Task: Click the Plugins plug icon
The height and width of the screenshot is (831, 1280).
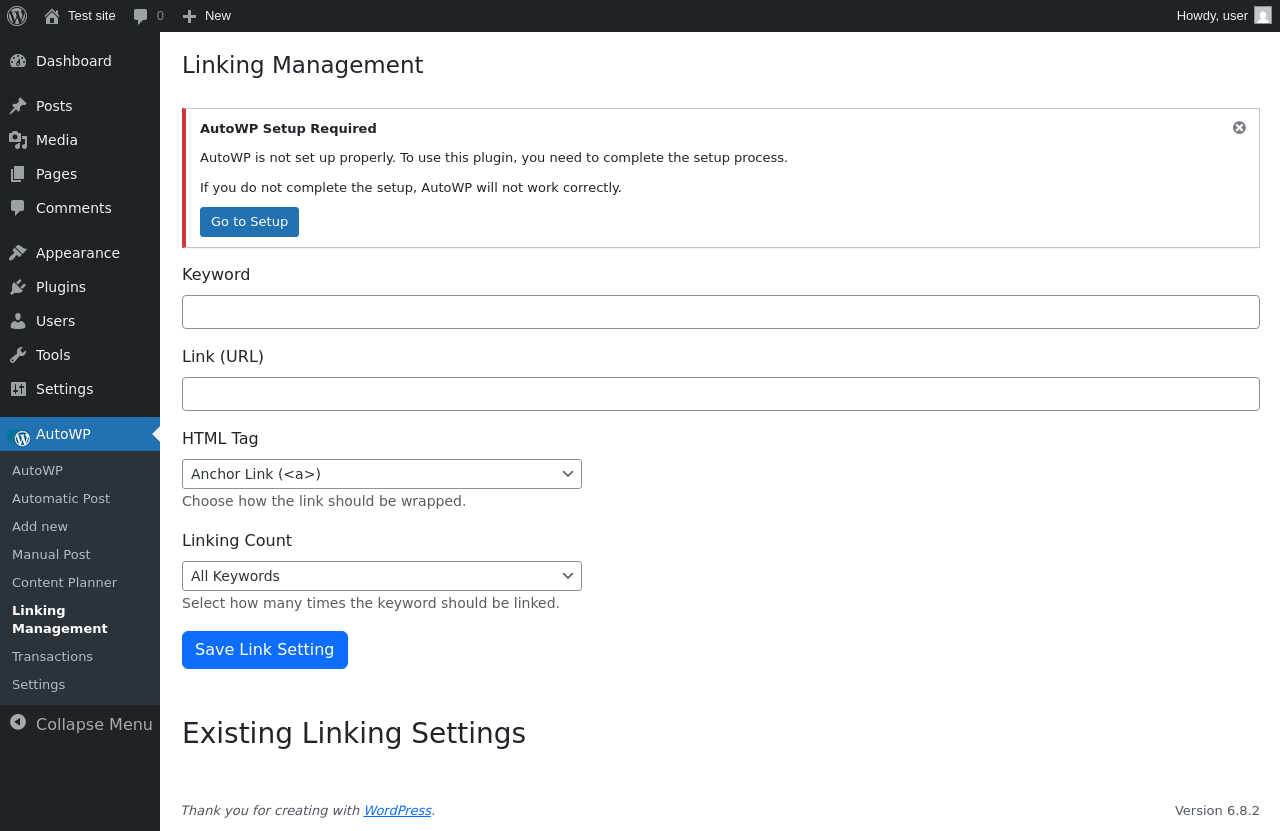Action: pos(18,287)
